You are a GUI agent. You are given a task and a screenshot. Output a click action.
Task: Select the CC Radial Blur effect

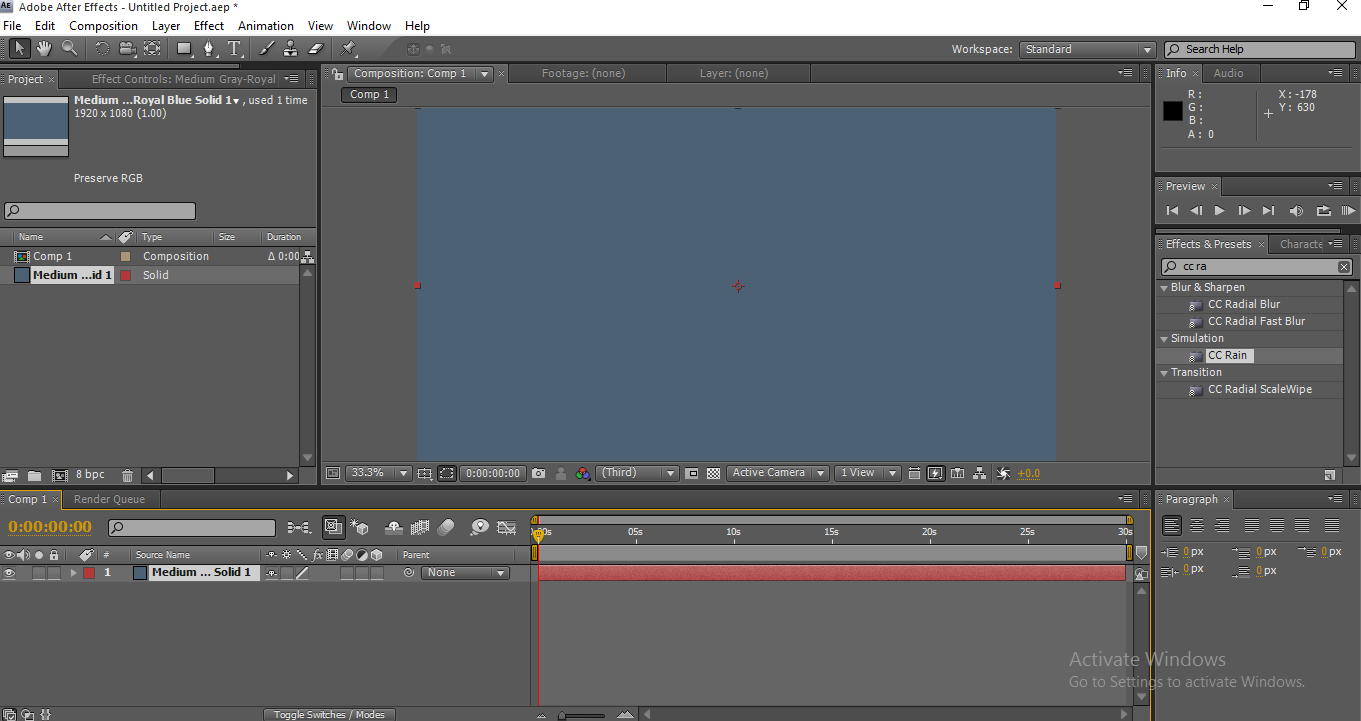click(1243, 304)
